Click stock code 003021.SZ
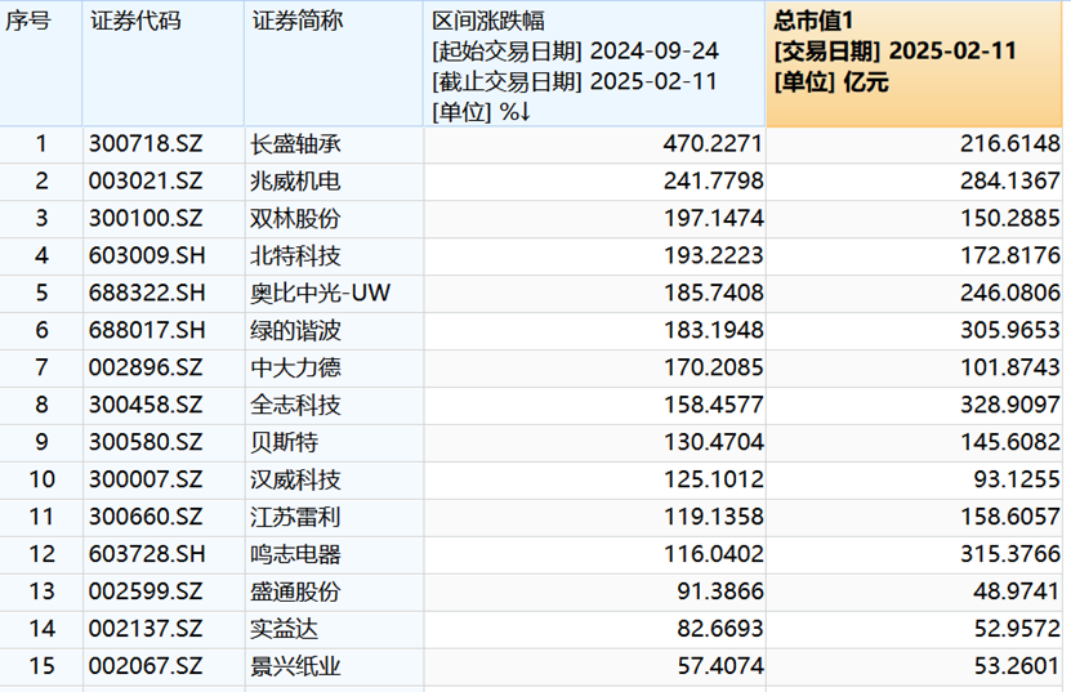 (x=146, y=181)
